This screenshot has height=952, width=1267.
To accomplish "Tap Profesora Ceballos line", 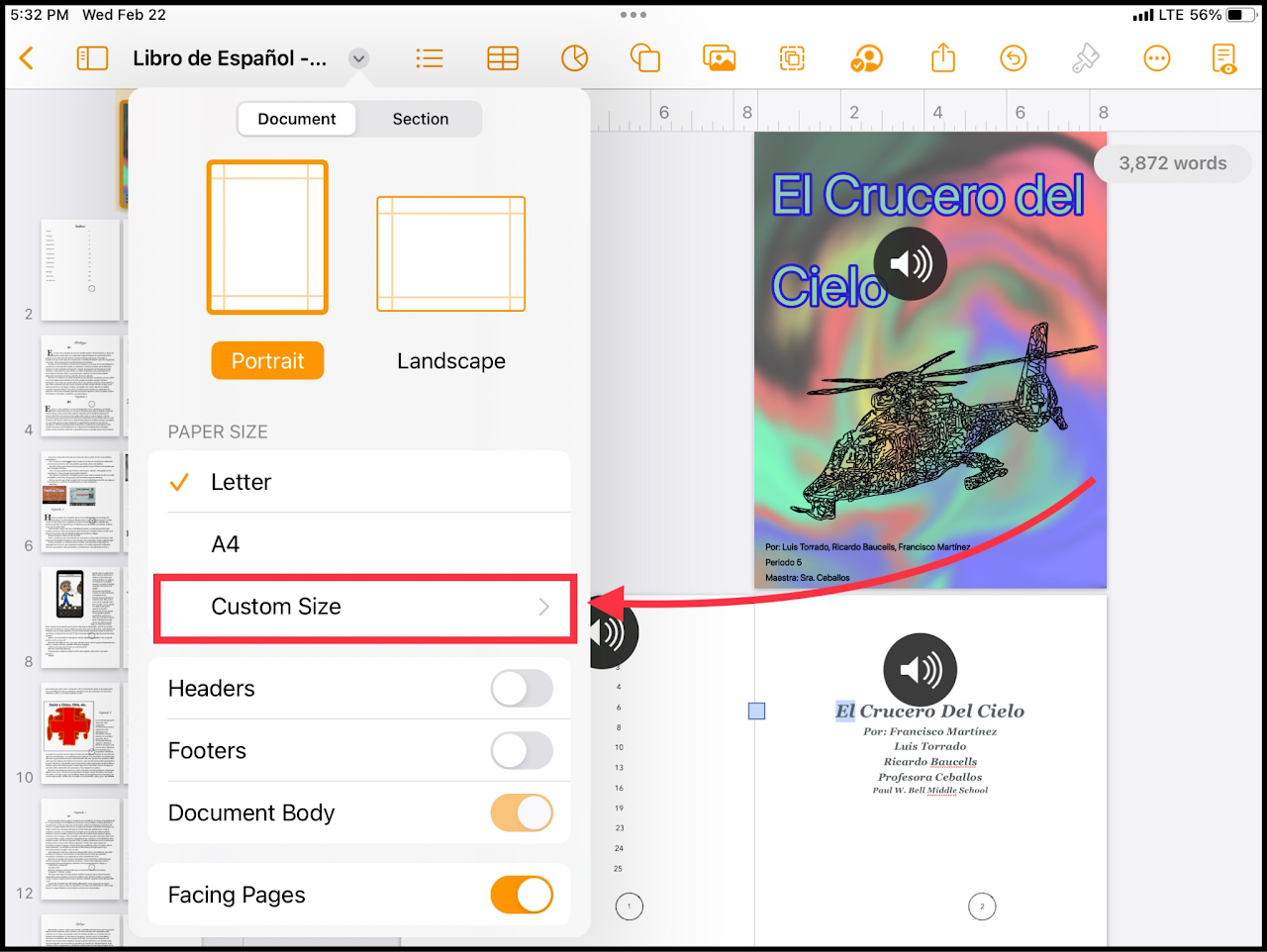I will coord(930,777).
